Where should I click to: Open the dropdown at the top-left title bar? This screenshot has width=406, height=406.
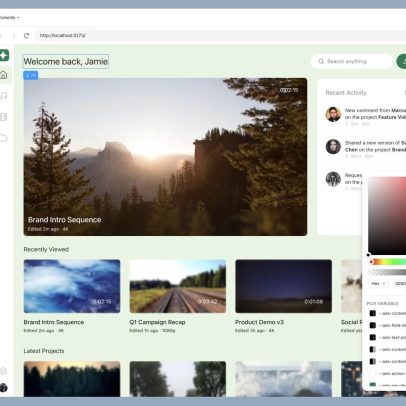point(9,17)
